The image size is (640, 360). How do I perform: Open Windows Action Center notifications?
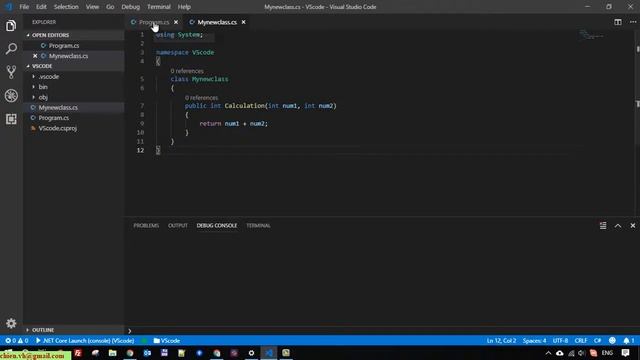click(625, 353)
